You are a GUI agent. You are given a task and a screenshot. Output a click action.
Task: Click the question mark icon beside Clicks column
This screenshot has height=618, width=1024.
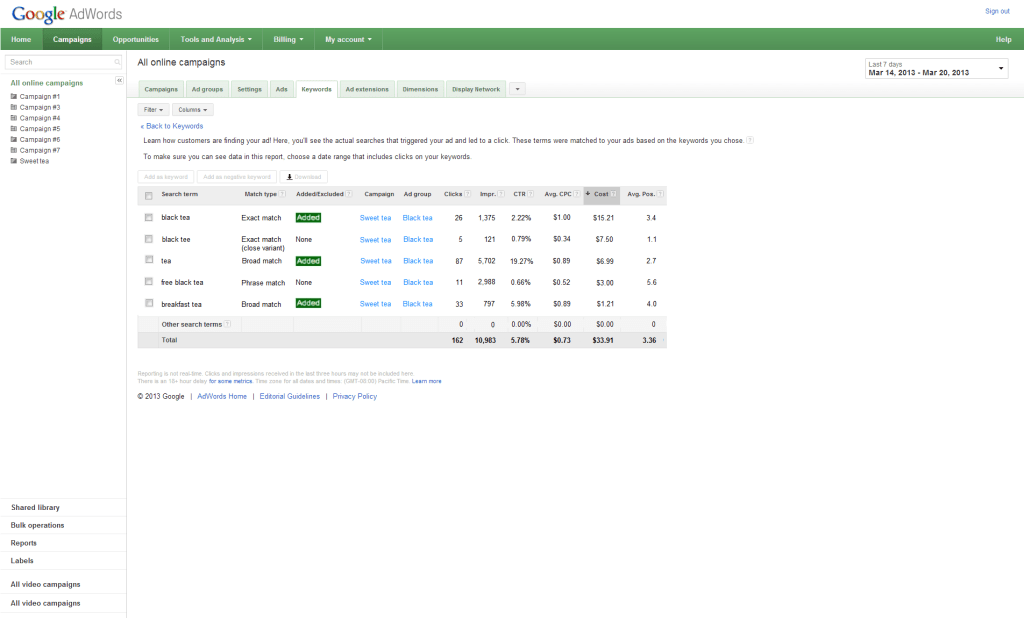point(468,194)
